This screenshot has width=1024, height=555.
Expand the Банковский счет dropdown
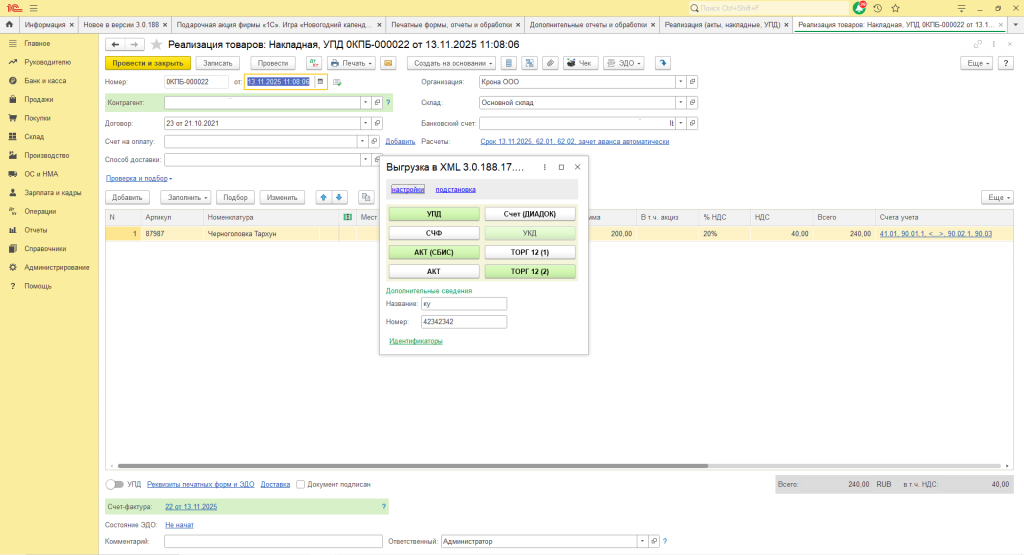click(680, 123)
